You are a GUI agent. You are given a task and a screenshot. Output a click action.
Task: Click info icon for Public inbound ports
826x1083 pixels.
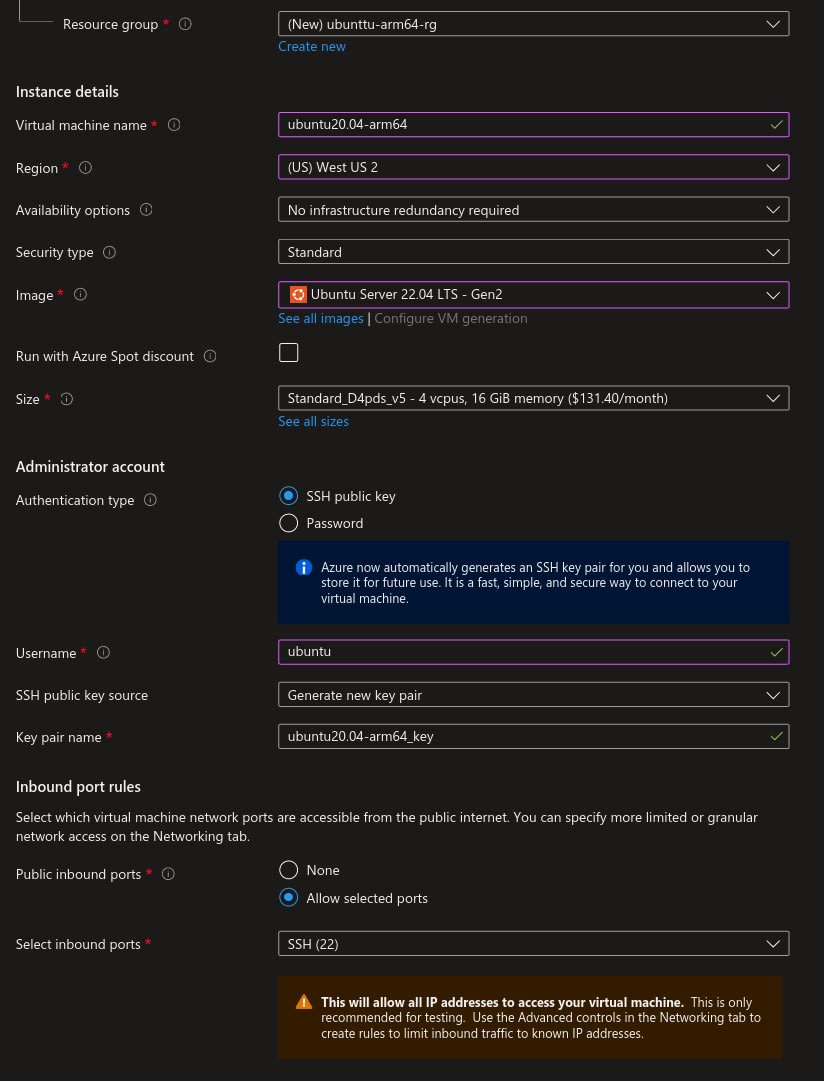coord(168,874)
